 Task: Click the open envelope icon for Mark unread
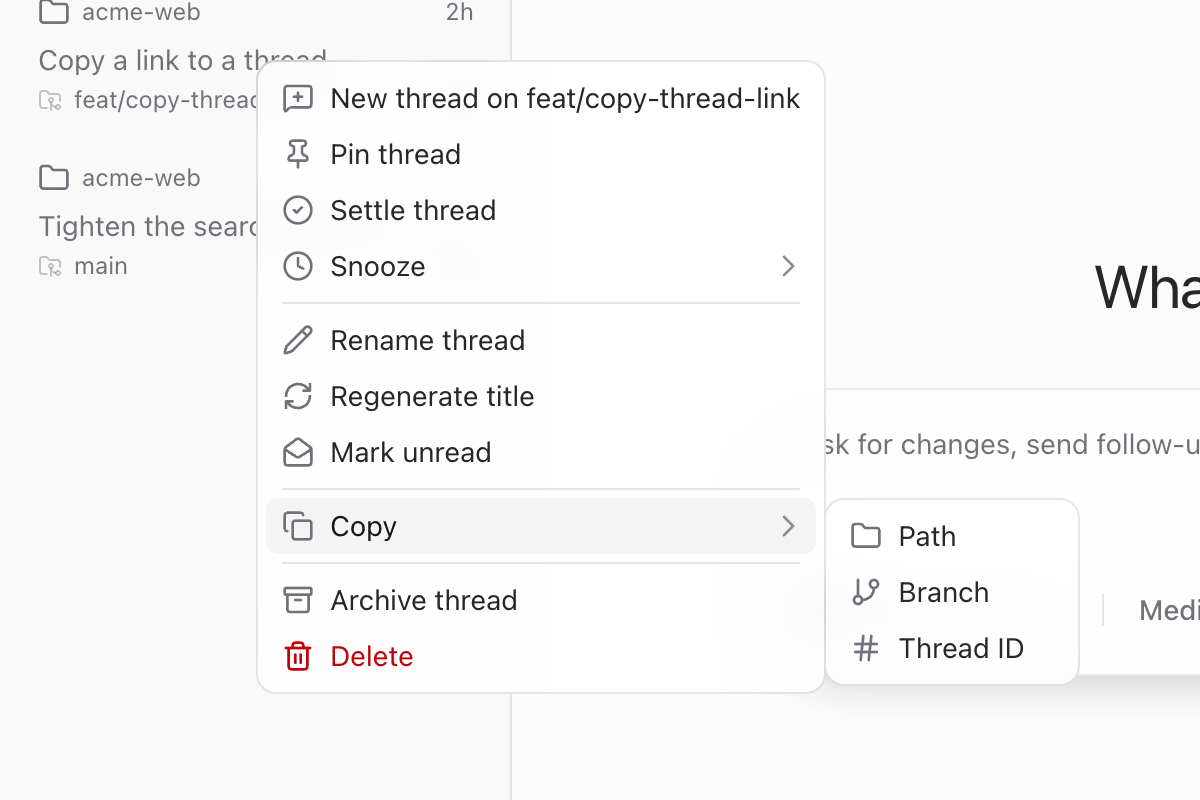pos(298,452)
